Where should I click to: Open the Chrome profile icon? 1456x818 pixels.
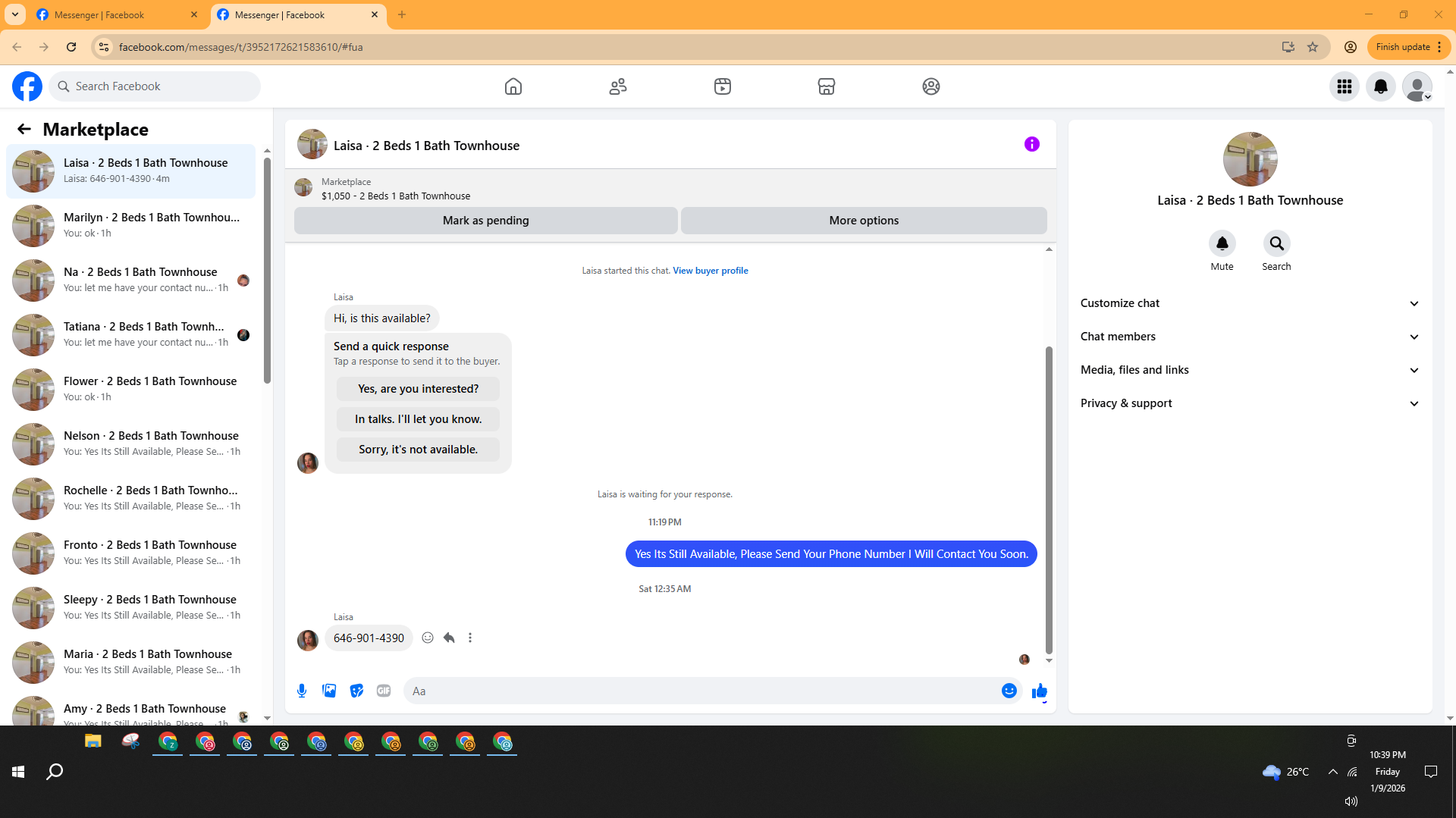point(1351,47)
